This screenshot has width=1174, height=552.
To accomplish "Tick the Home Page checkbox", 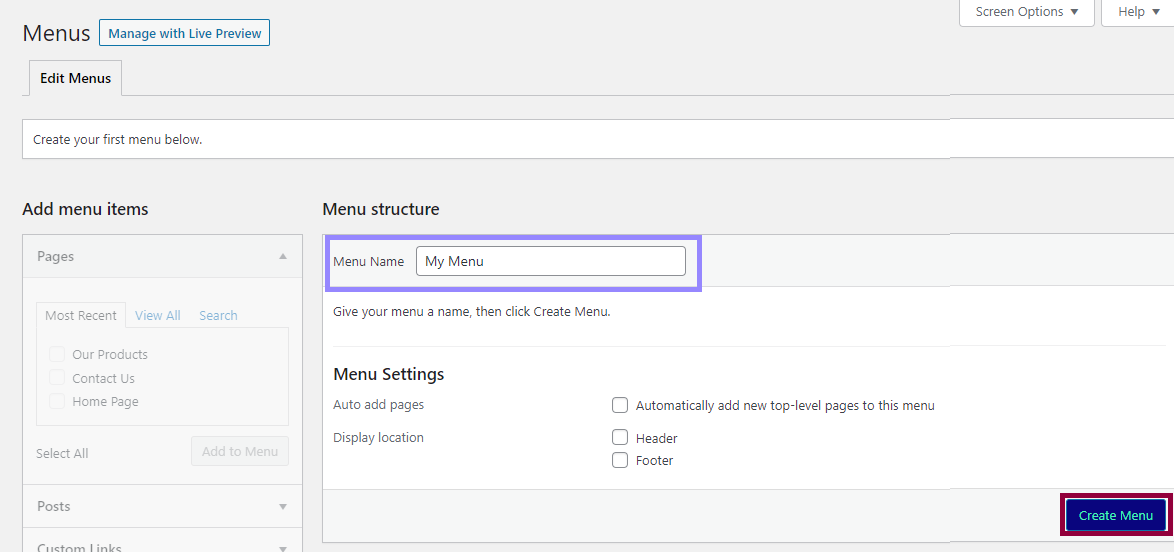I will [58, 401].
